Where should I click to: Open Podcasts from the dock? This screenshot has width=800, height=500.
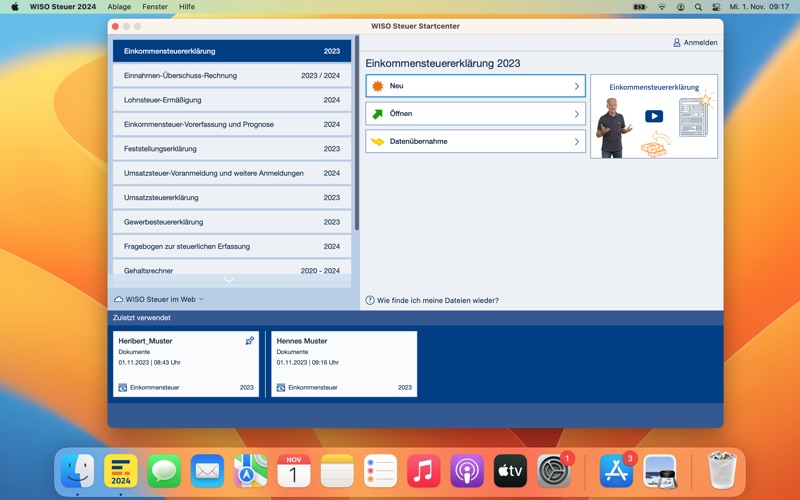(467, 470)
